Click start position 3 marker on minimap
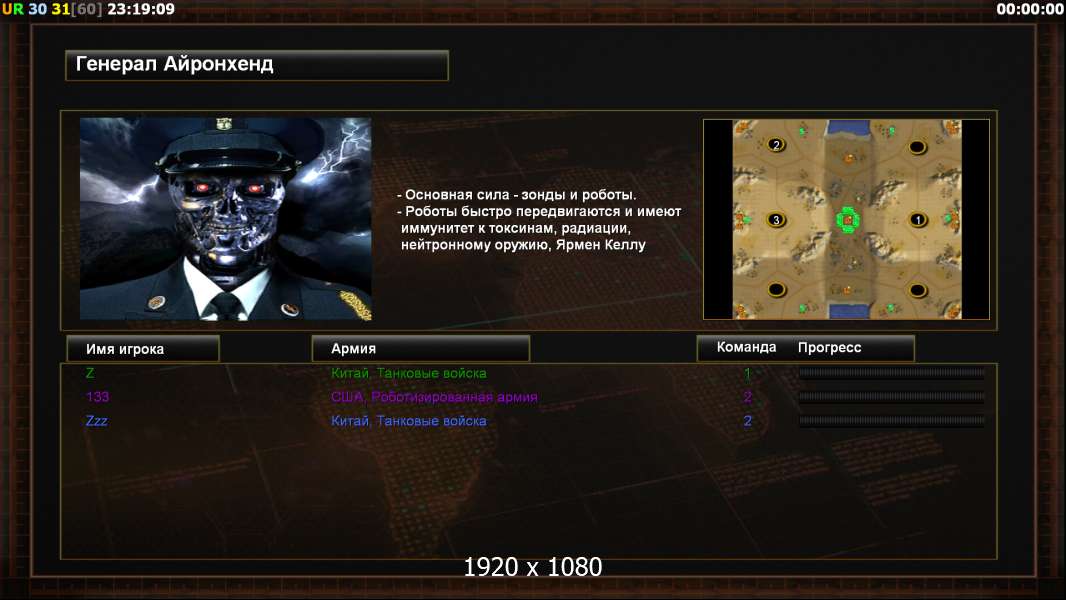This screenshot has height=600, width=1066. pos(776,219)
